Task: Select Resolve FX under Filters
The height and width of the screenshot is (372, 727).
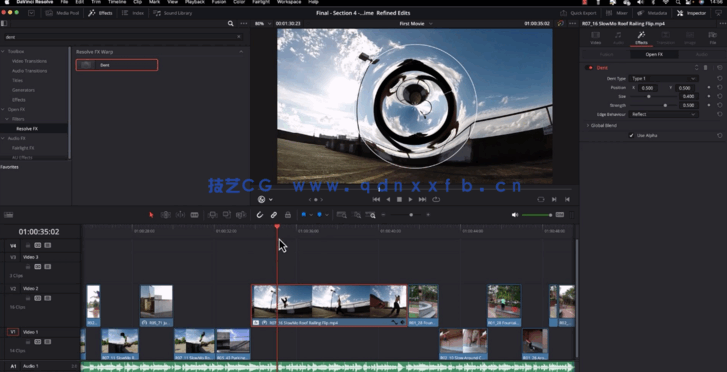Action: (x=27, y=128)
